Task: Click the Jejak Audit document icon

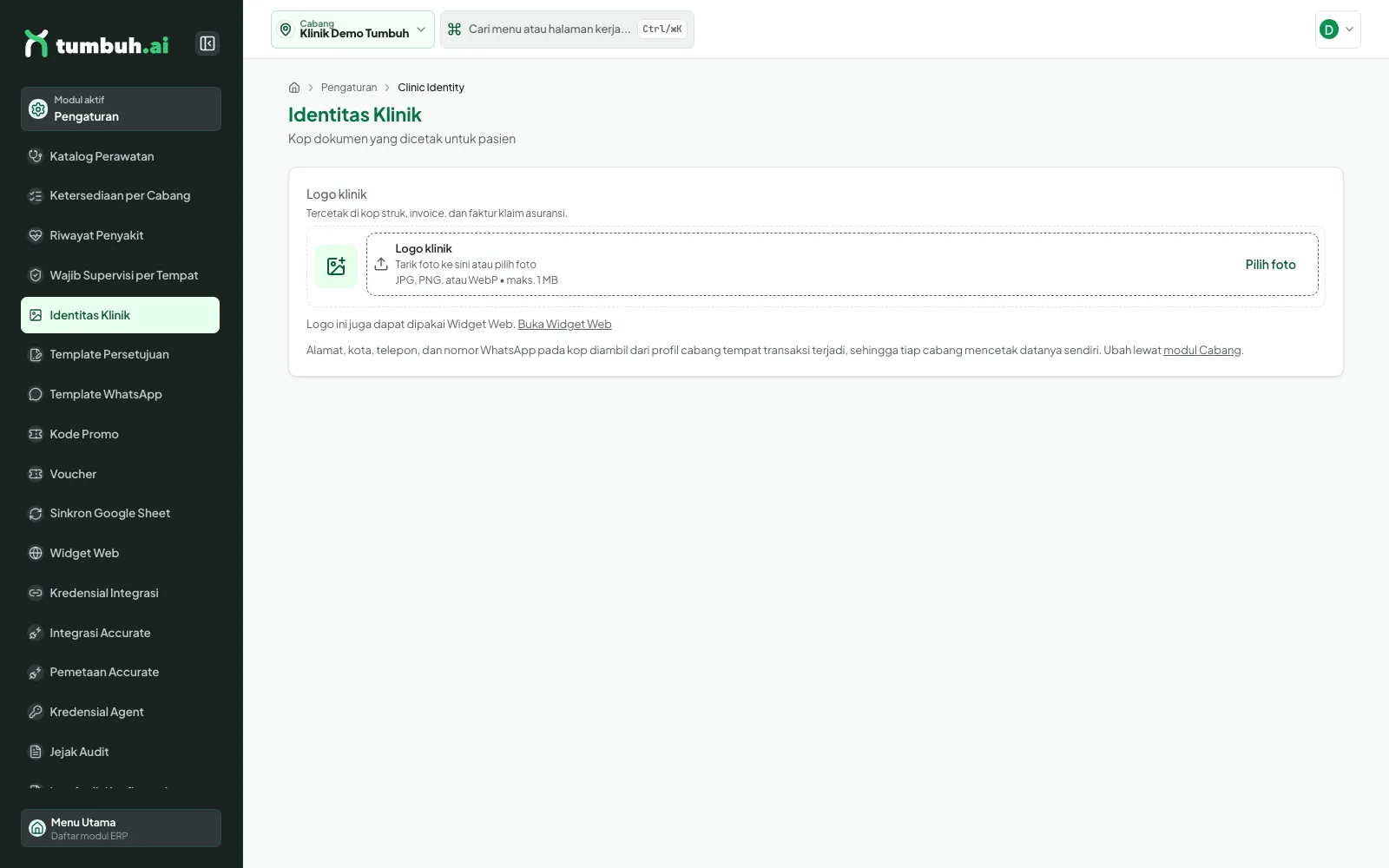Action: click(36, 752)
